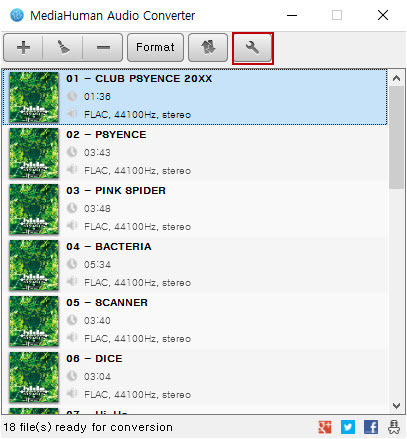This screenshot has width=407, height=439.
Task: Select track 04 – BACTERIA
Action: click(x=195, y=265)
